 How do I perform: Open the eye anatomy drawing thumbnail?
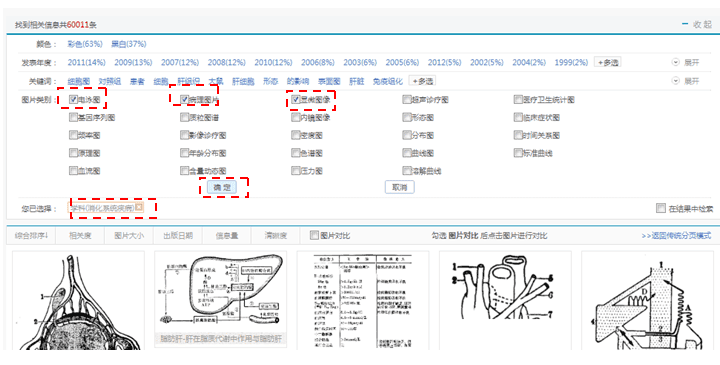(x=78, y=301)
